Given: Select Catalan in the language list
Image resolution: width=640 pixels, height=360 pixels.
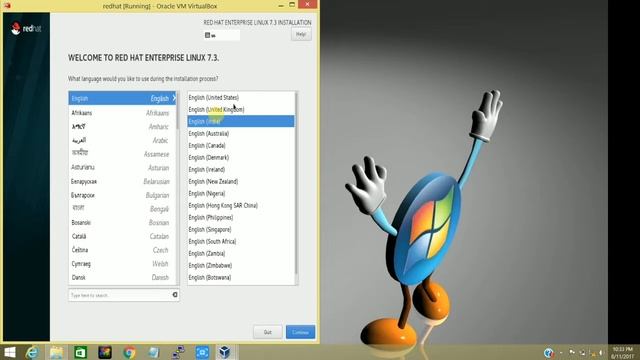Looking at the screenshot, I should (x=122, y=236).
